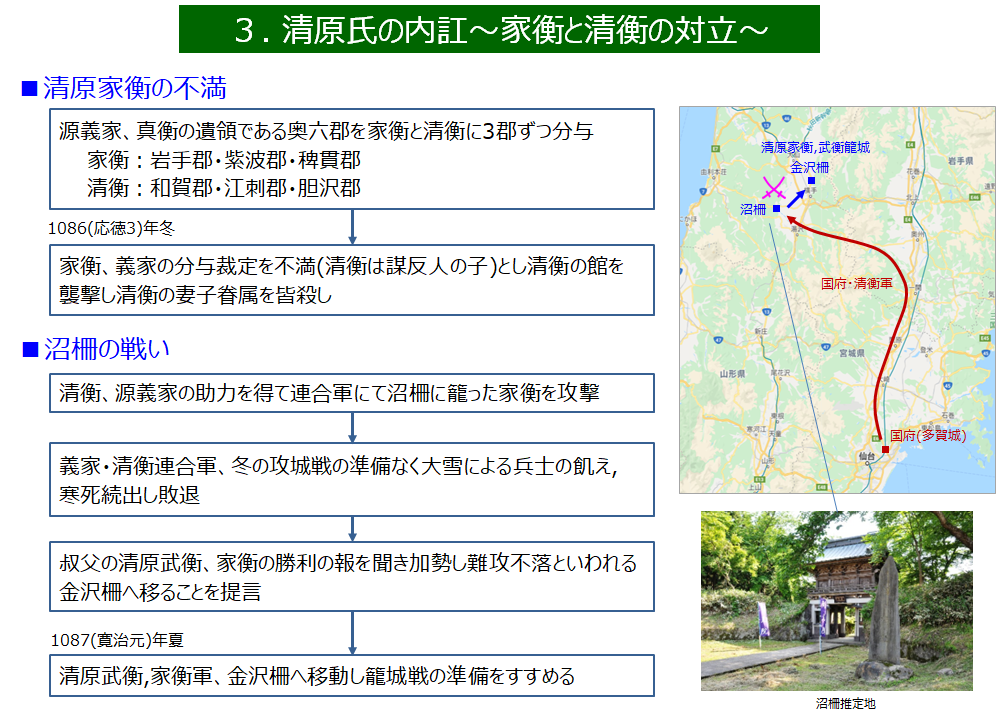Select the green title banner 清原氏の内訌
The height and width of the screenshot is (719, 996).
499,29
